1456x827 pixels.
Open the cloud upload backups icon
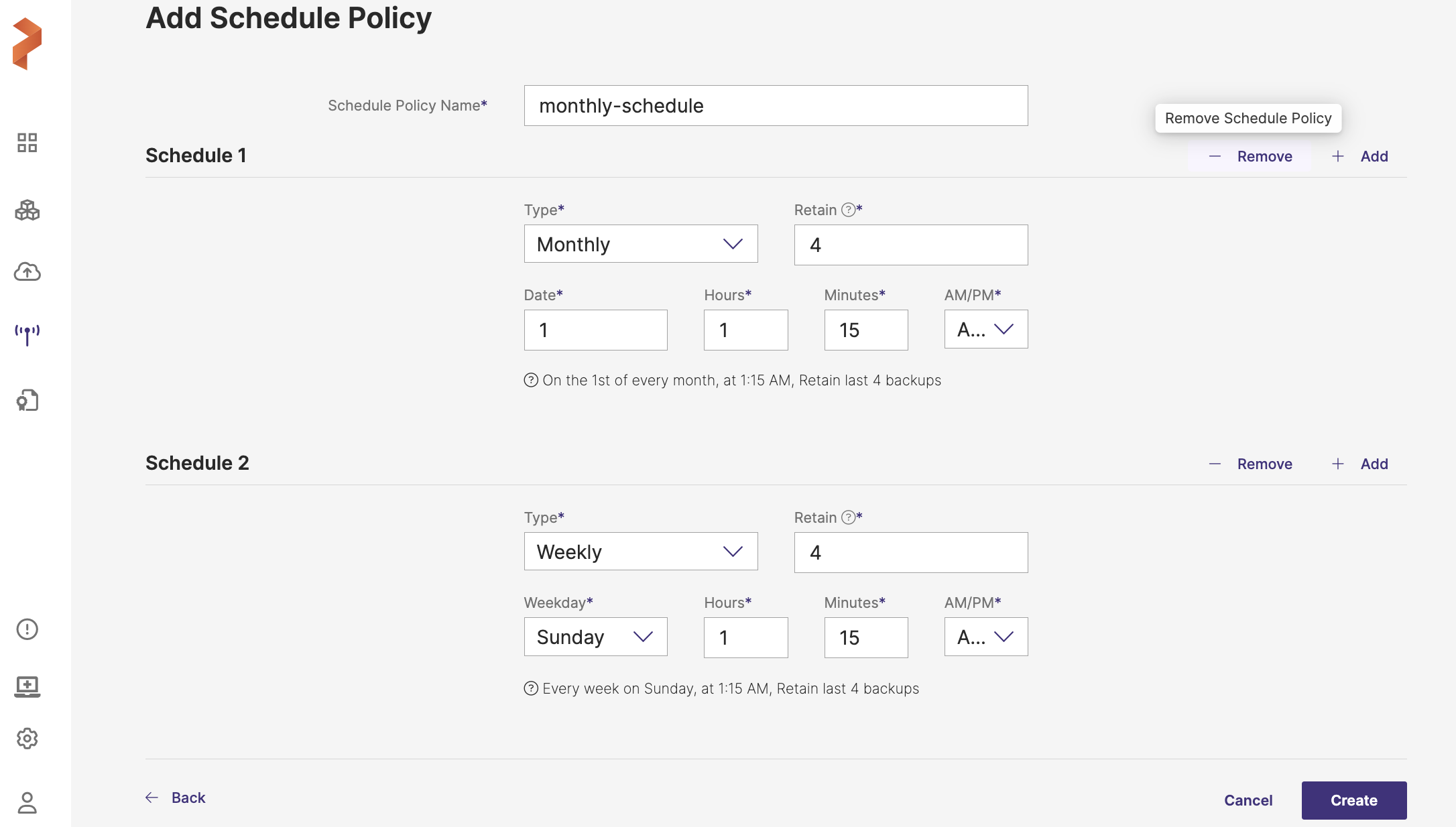27,271
